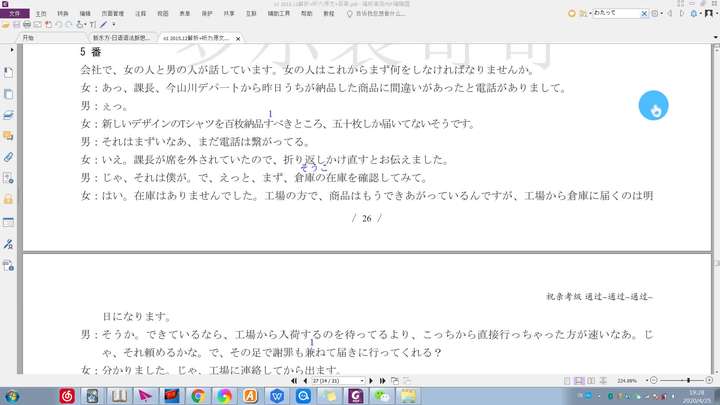This screenshot has width=720, height=405.
Task: Open Google Chrome from taskbar
Action: (x=198, y=396)
